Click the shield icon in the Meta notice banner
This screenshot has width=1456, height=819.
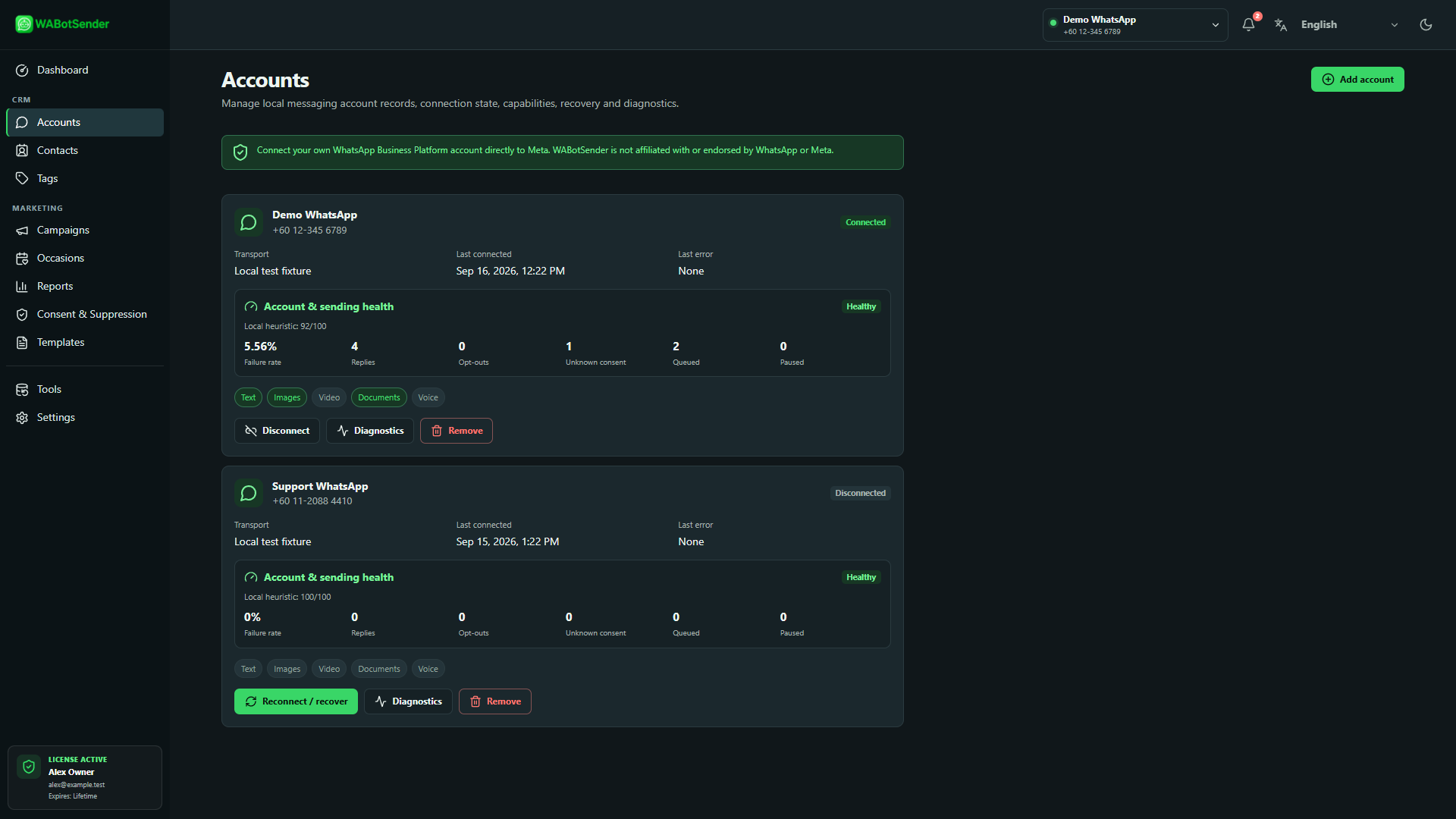240,152
